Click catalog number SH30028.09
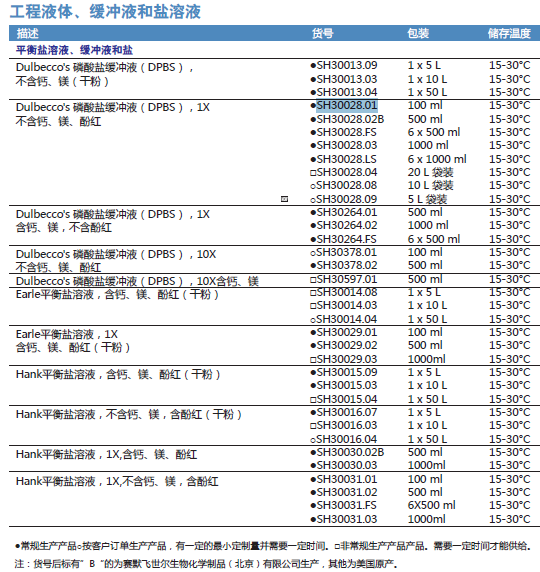Viewport: 540px width, 572px height. coord(347,199)
